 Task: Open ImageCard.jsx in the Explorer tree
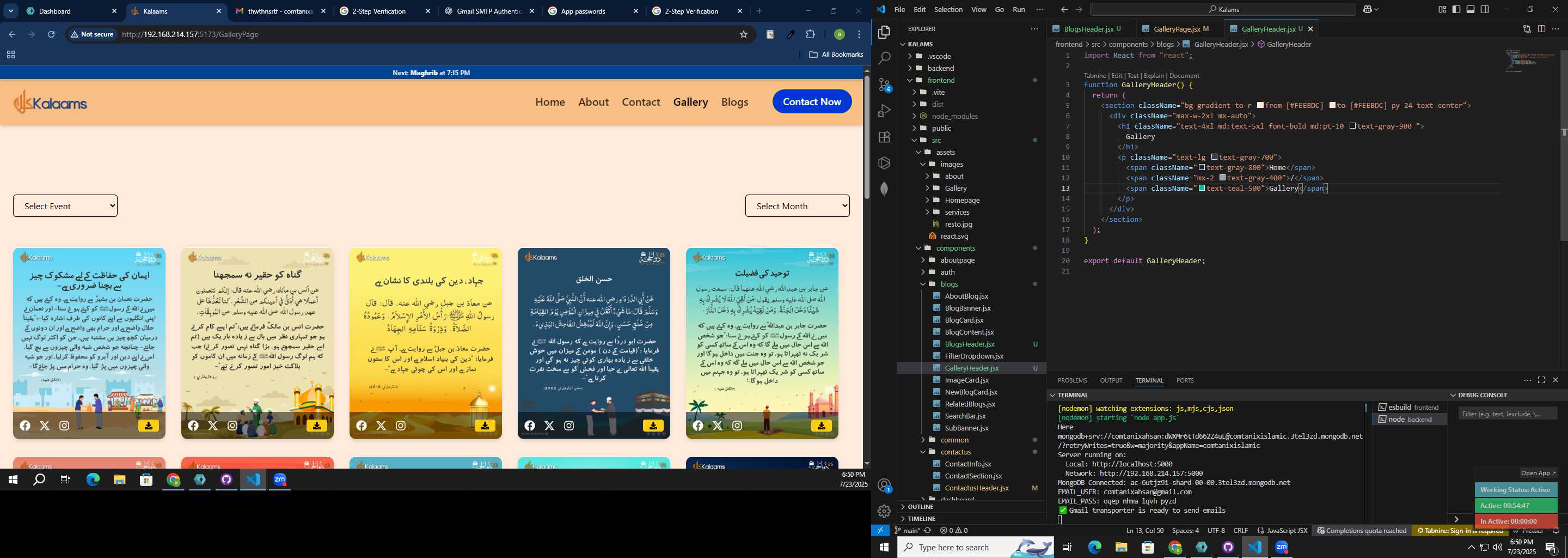pos(966,380)
